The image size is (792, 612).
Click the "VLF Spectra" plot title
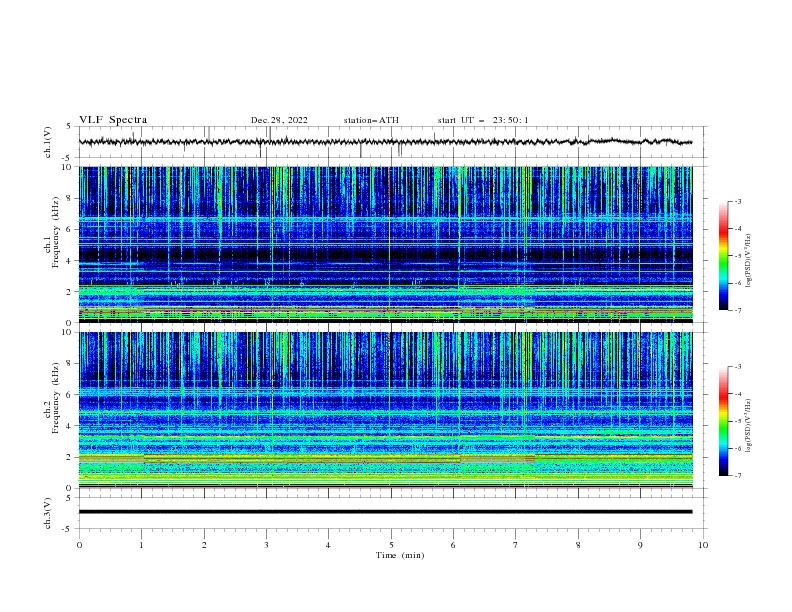pyautogui.click(x=113, y=120)
